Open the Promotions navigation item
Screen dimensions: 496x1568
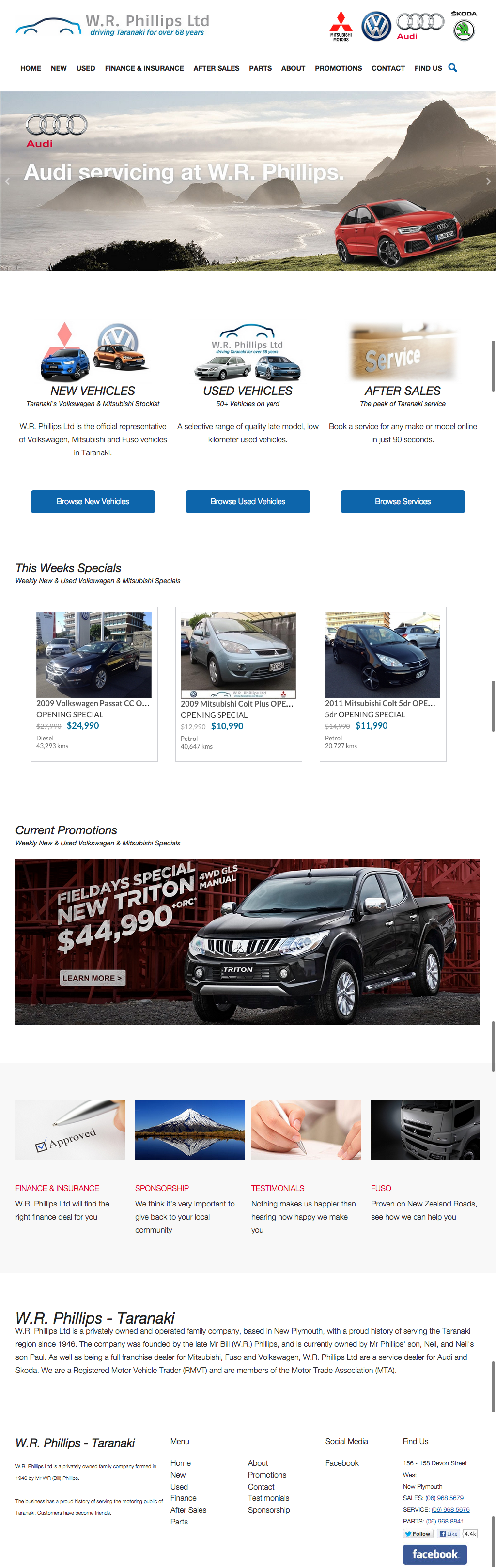tap(338, 68)
